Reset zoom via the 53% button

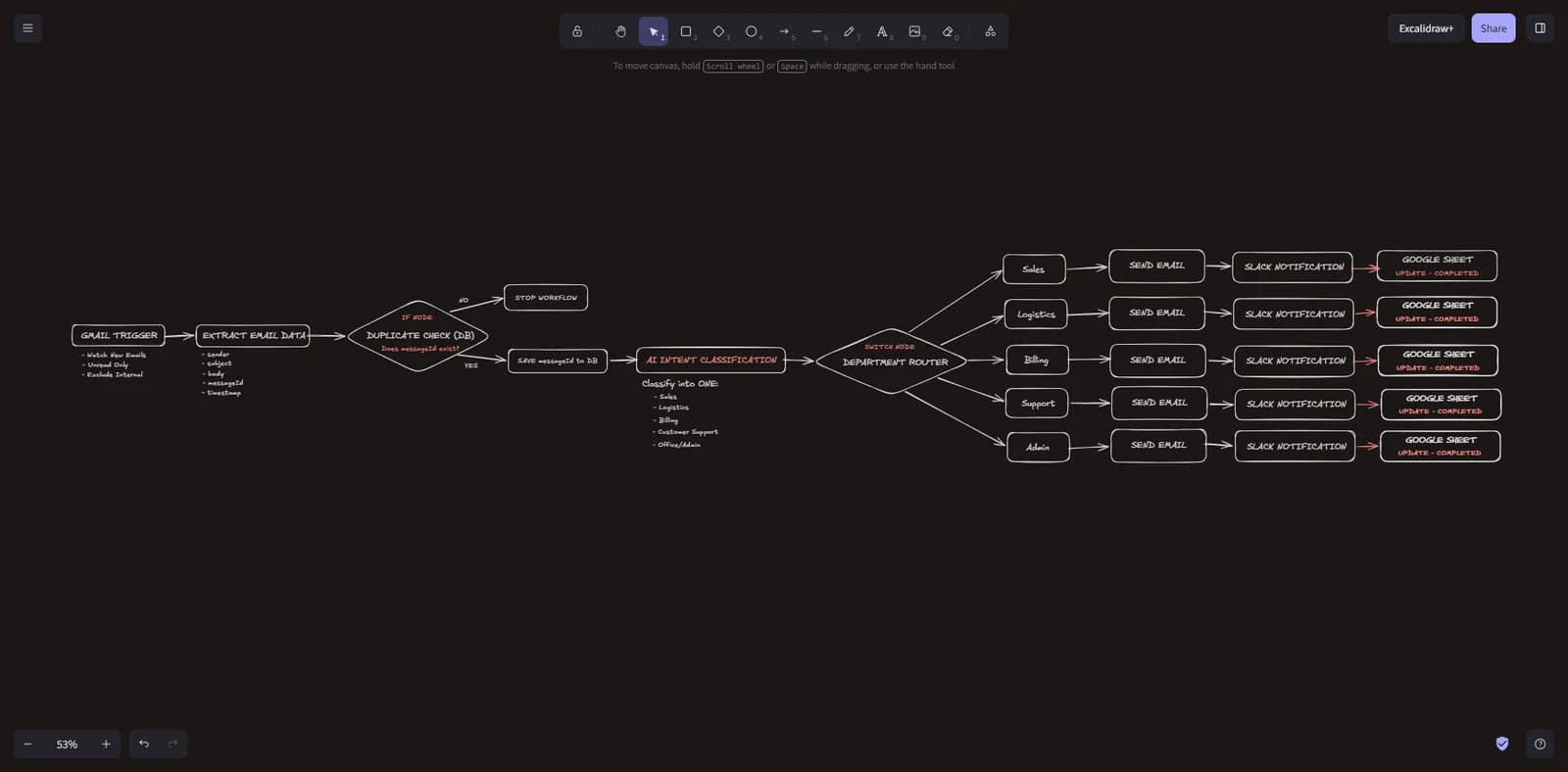pos(67,744)
